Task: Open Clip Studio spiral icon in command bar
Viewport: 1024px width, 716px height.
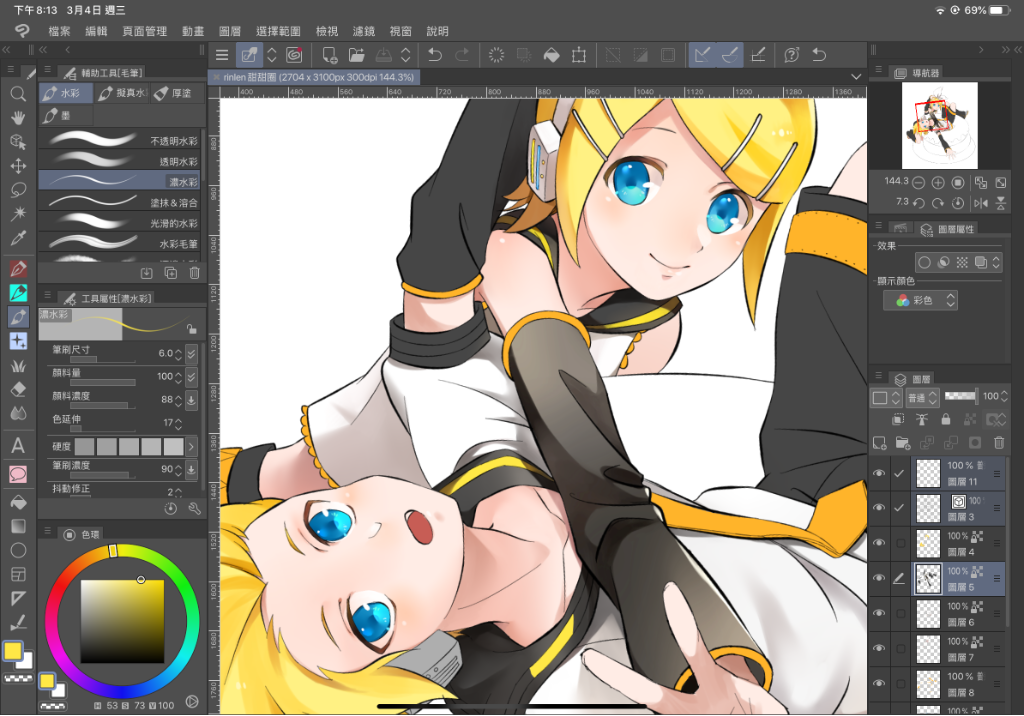Action: pyautogui.click(x=295, y=55)
